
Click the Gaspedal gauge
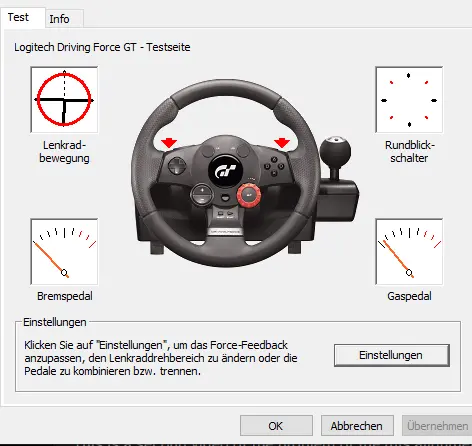pos(409,252)
